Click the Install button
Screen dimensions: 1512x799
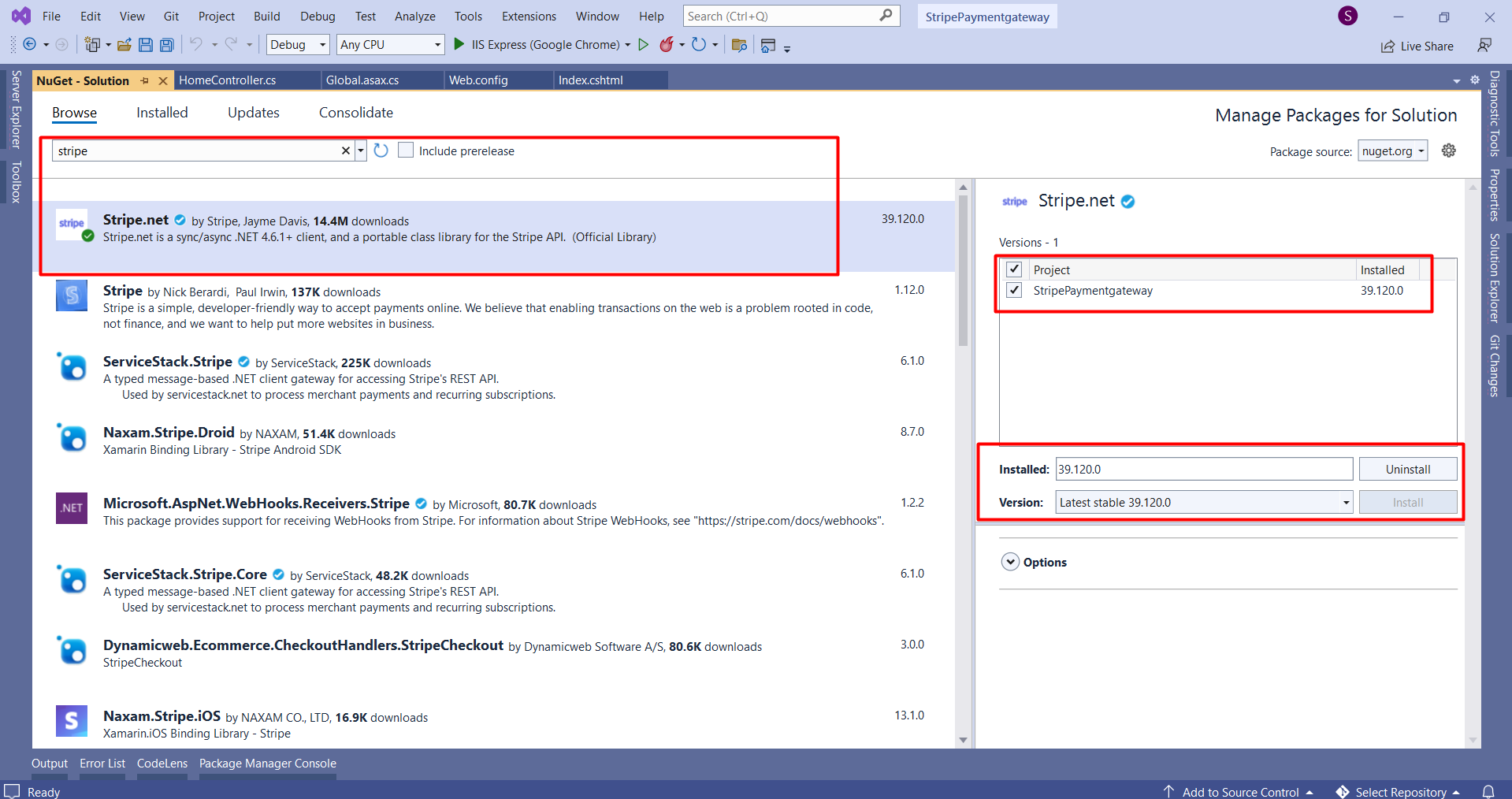coord(1408,502)
